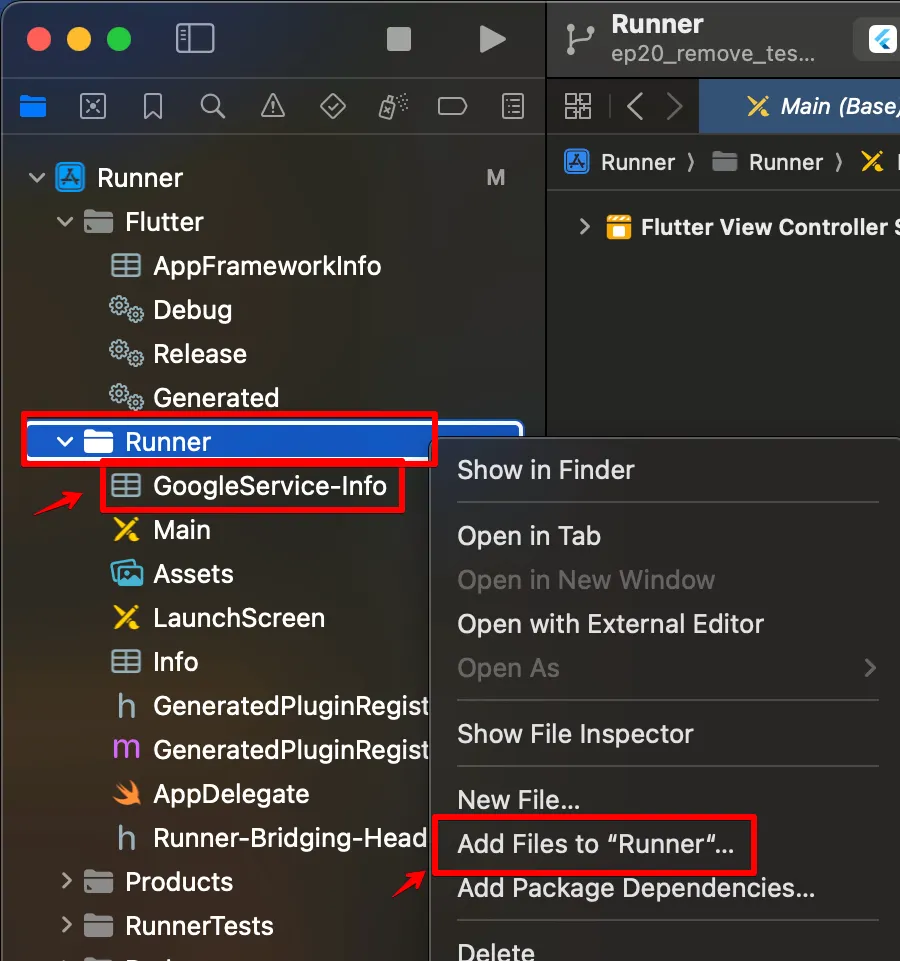This screenshot has height=961, width=900.
Task: Select the Main (Base) editor tab
Action: pyautogui.click(x=799, y=106)
